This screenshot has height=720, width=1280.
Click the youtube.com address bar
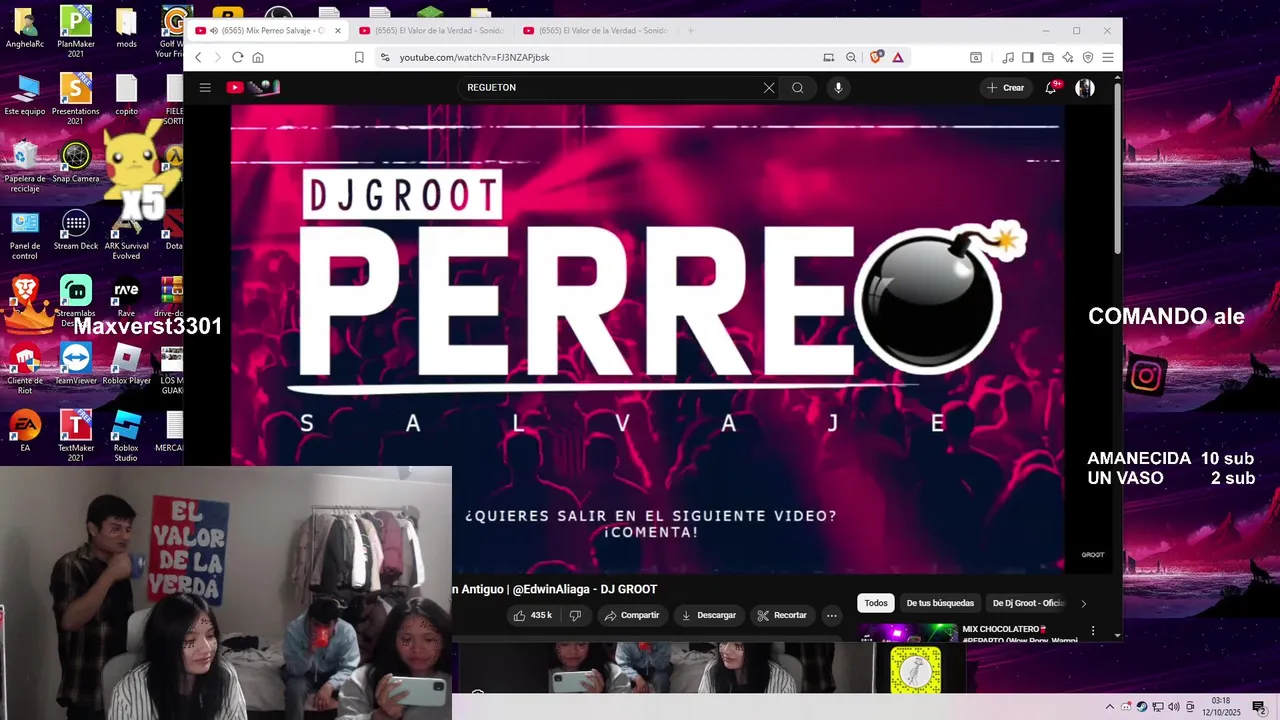click(600, 58)
